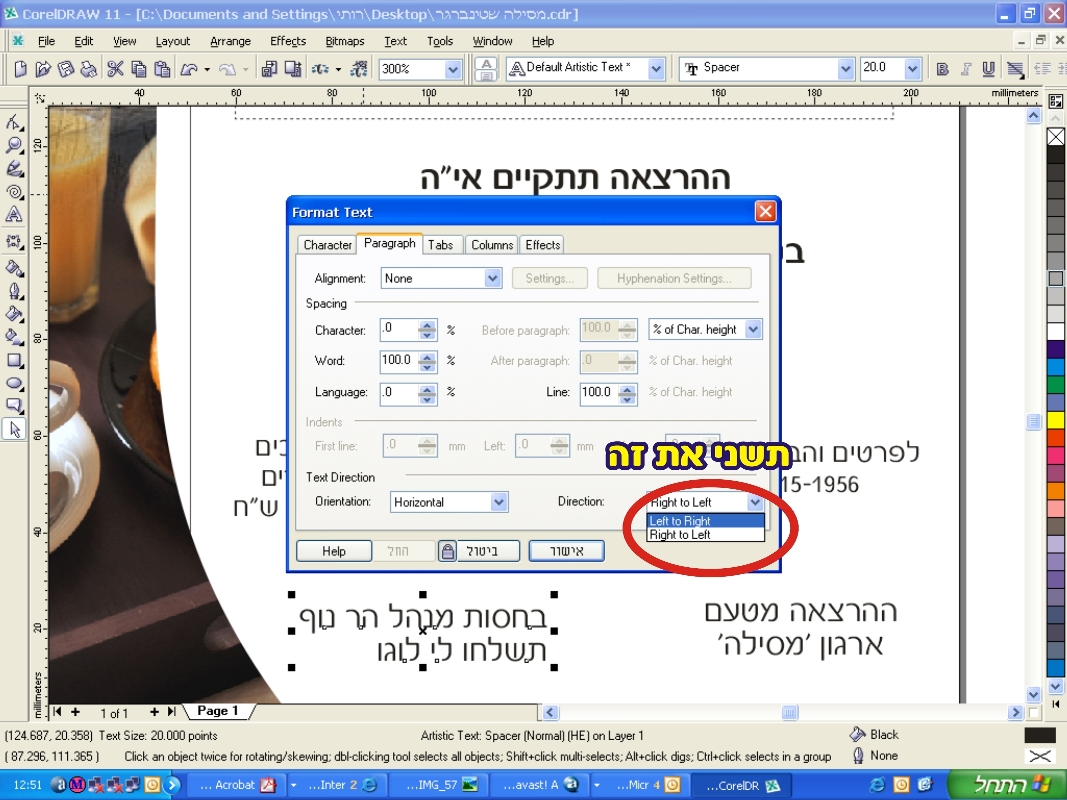
Task: Select the Interactive Blend tool
Action: point(14,241)
